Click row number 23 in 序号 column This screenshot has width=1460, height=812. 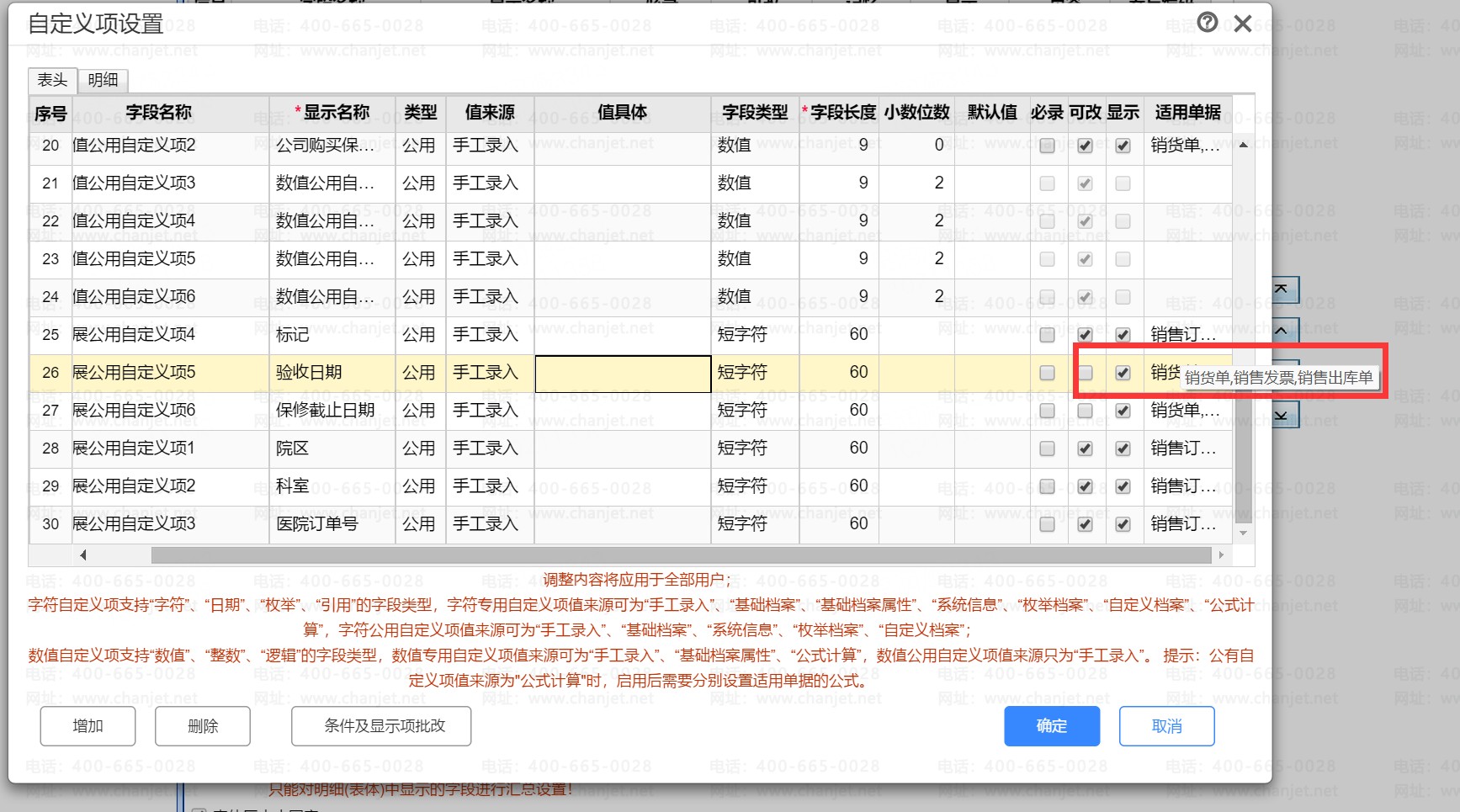tap(50, 259)
